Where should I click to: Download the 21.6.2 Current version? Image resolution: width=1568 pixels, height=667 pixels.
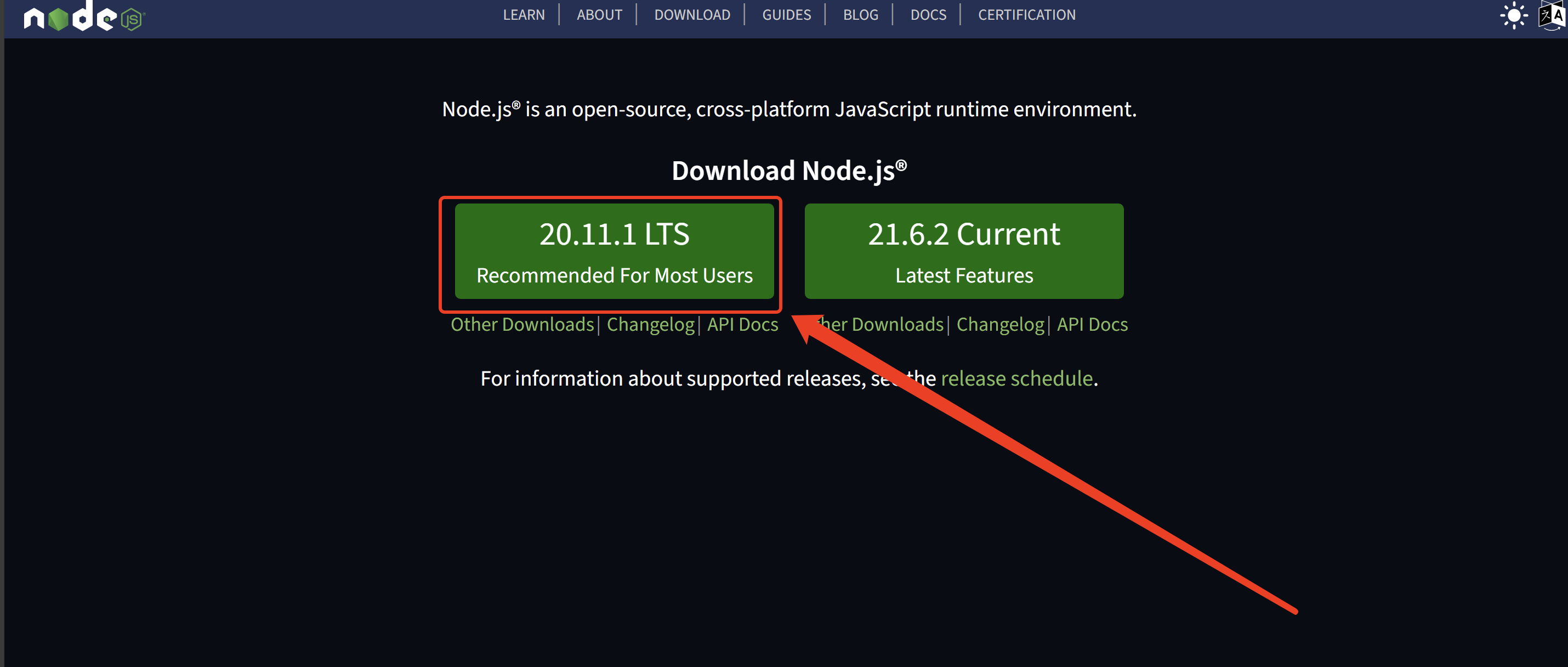click(964, 251)
